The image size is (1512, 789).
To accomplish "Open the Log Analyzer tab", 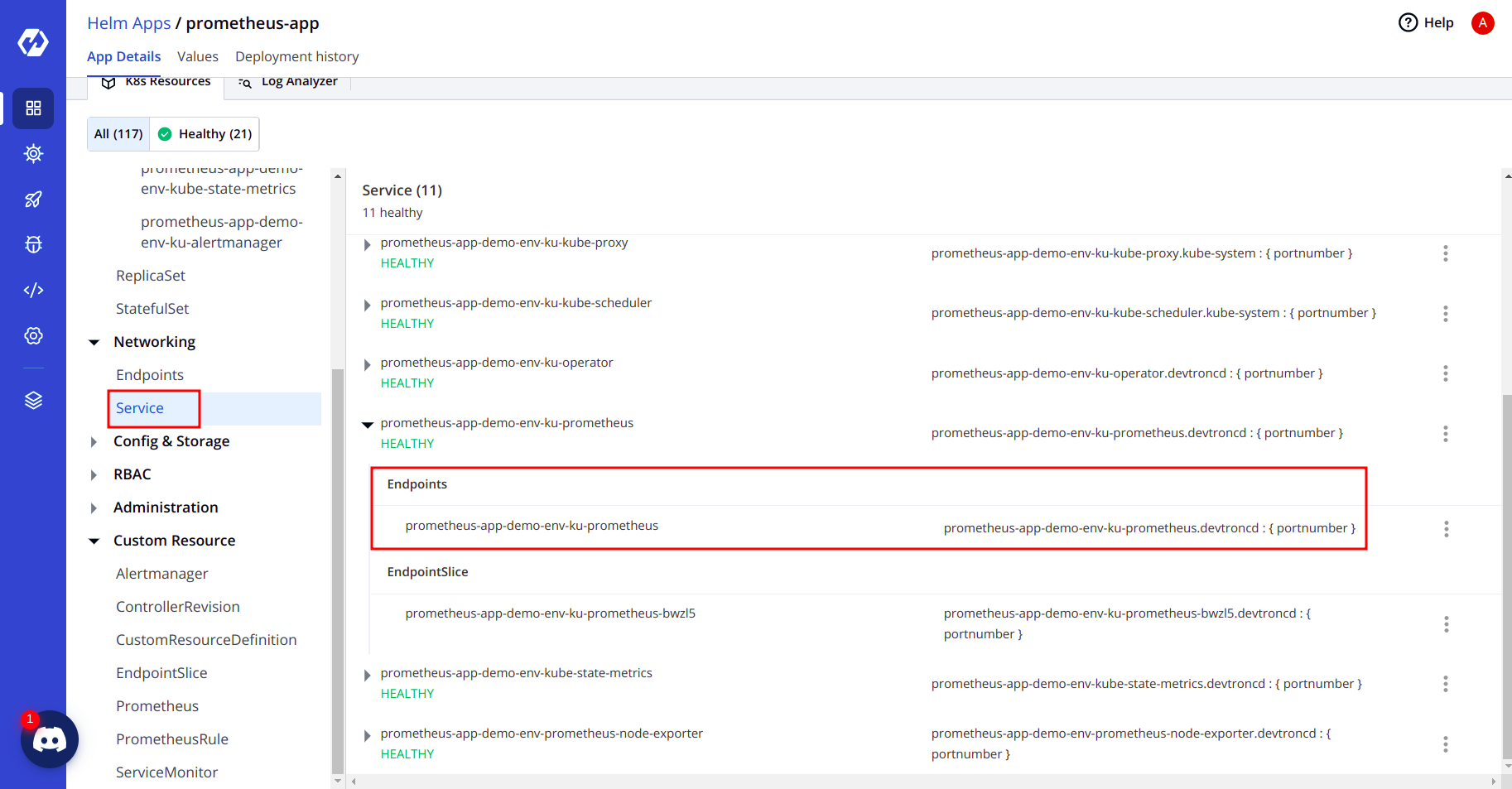I will (x=287, y=83).
